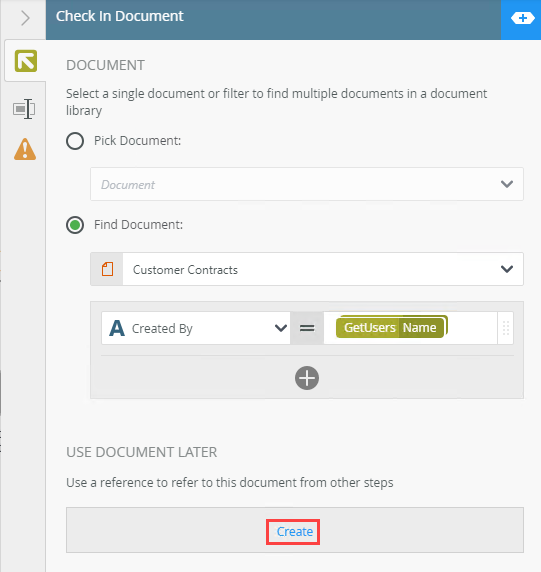Open the Properties tab icon

pos(24,109)
